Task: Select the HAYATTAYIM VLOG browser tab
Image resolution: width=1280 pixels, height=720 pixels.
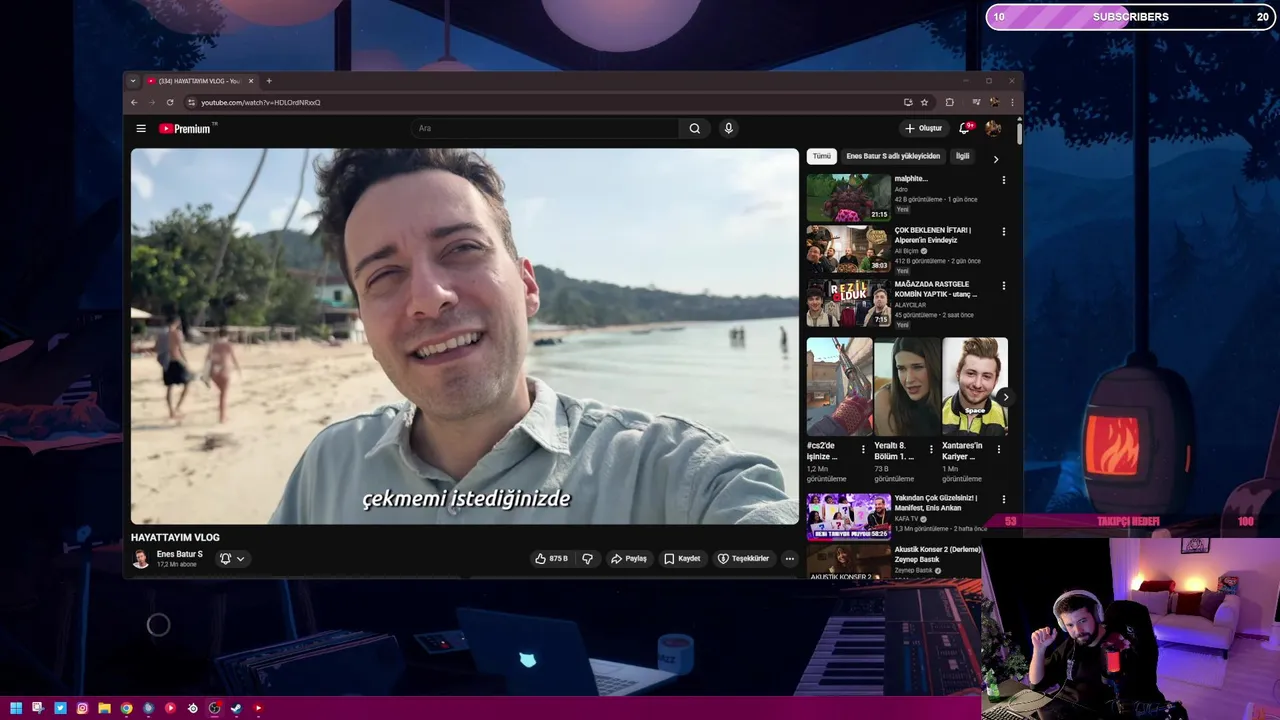Action: (200, 81)
